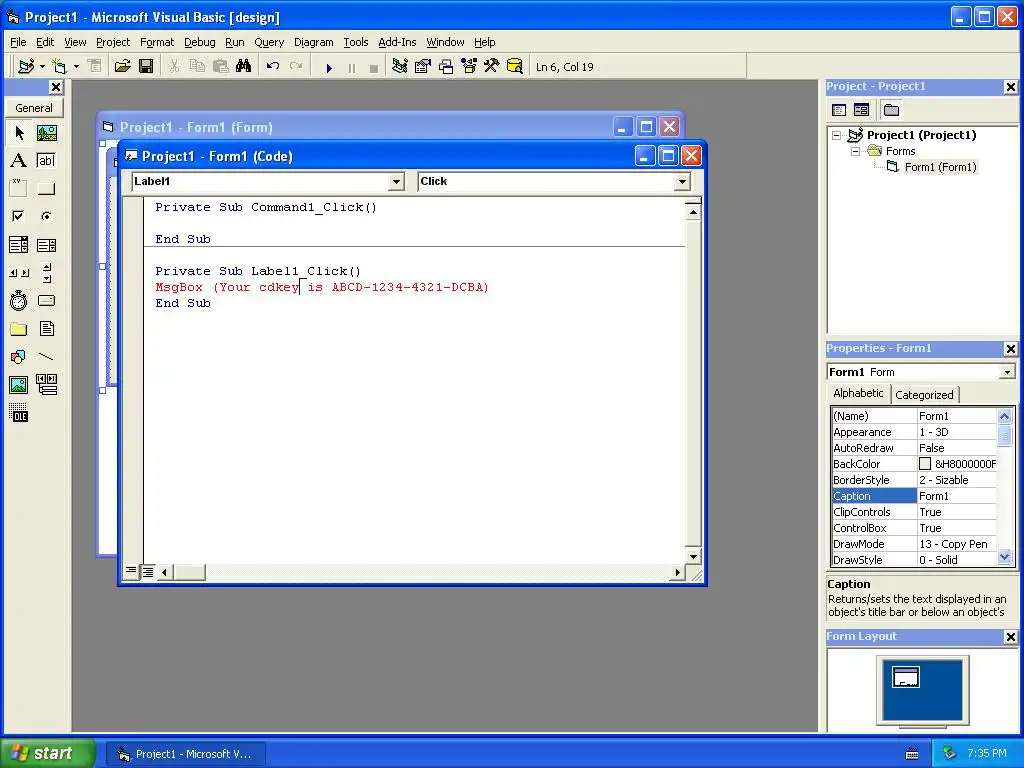Image resolution: width=1024 pixels, height=768 pixels.
Task: Collapse the Forms folder node
Action: pos(855,152)
